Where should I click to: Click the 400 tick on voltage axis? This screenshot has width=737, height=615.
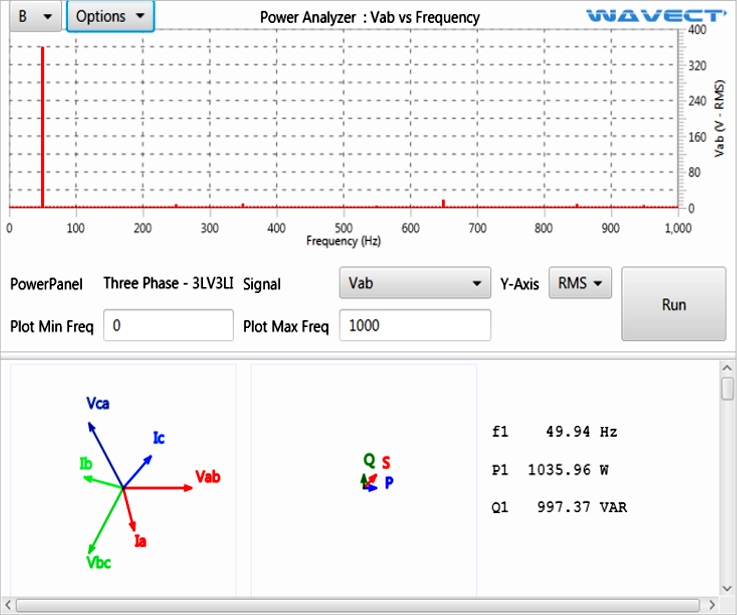[697, 30]
